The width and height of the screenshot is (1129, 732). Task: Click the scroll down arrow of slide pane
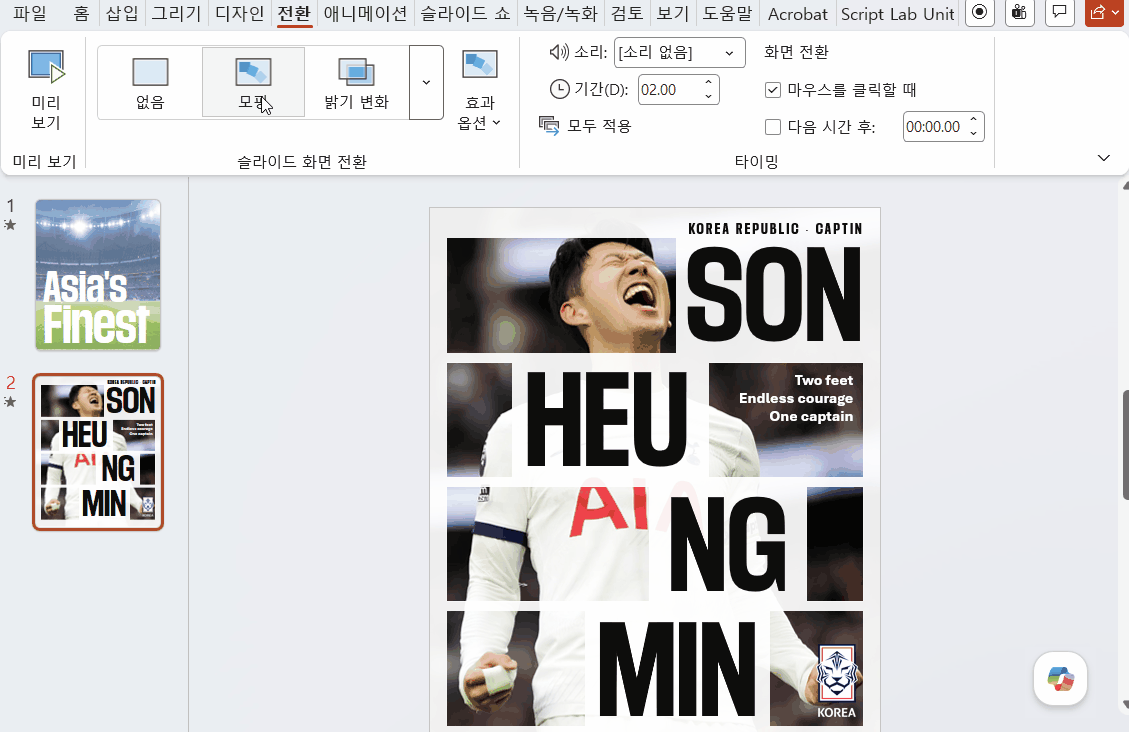[x=1125, y=705]
